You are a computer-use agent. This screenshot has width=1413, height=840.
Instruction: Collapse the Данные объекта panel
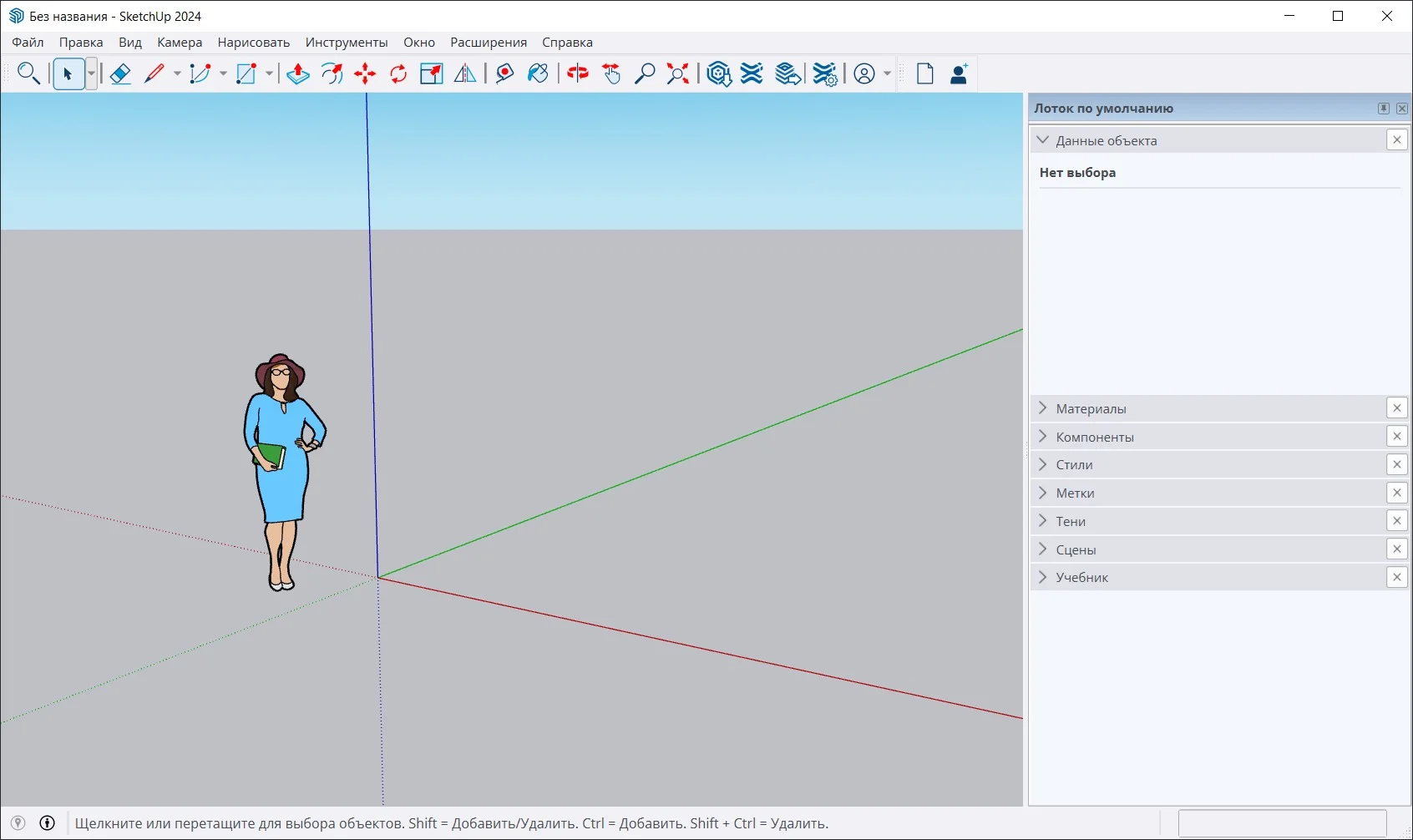[x=1043, y=140]
